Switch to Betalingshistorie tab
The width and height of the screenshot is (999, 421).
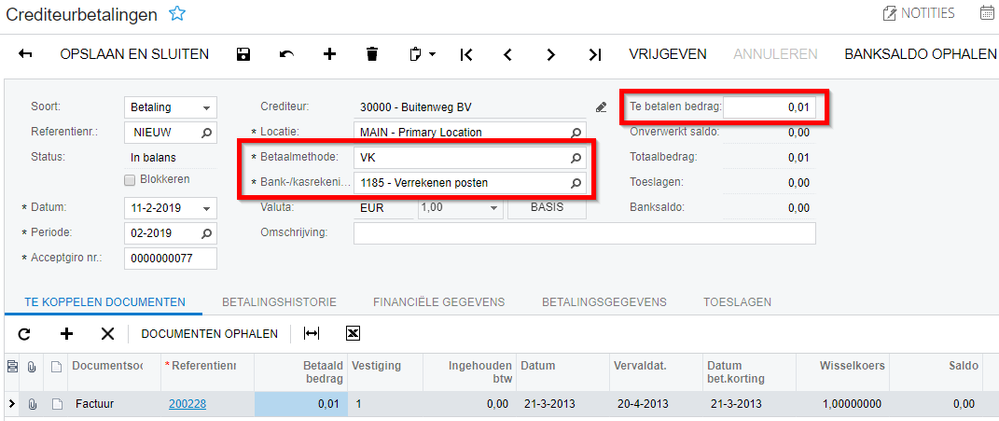(279, 302)
